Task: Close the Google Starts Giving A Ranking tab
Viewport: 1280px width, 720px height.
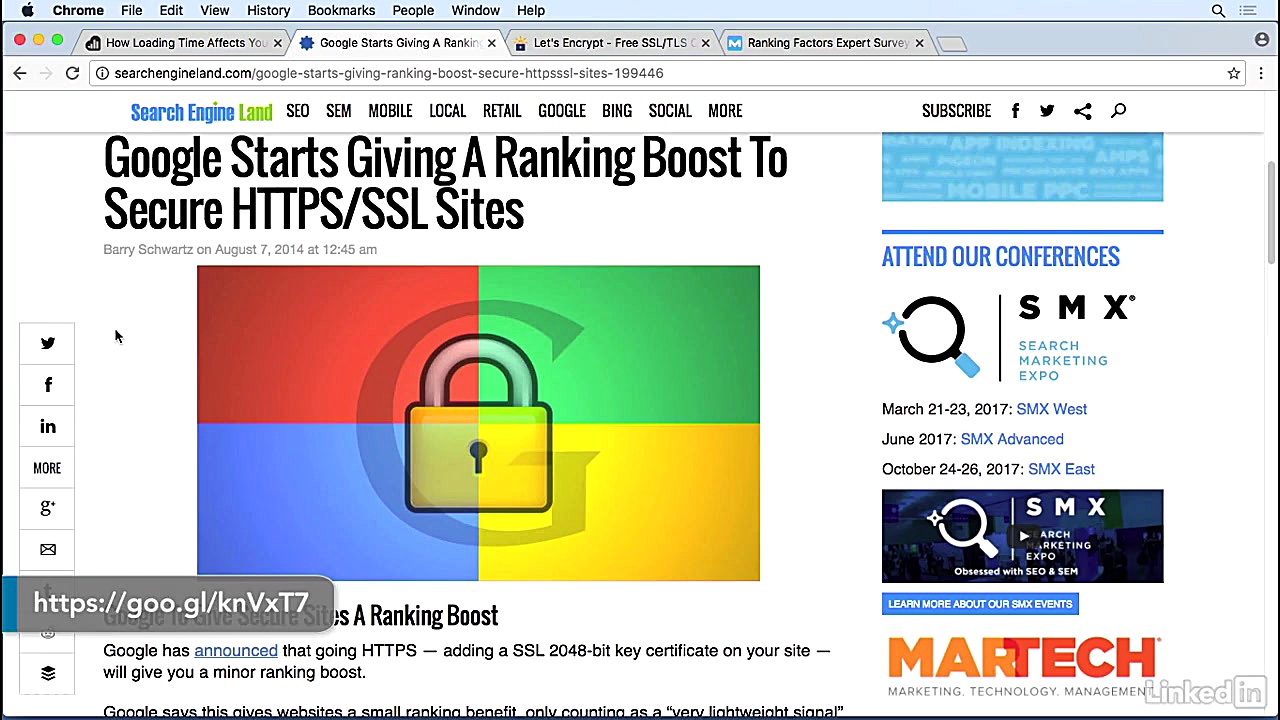Action: pos(491,43)
